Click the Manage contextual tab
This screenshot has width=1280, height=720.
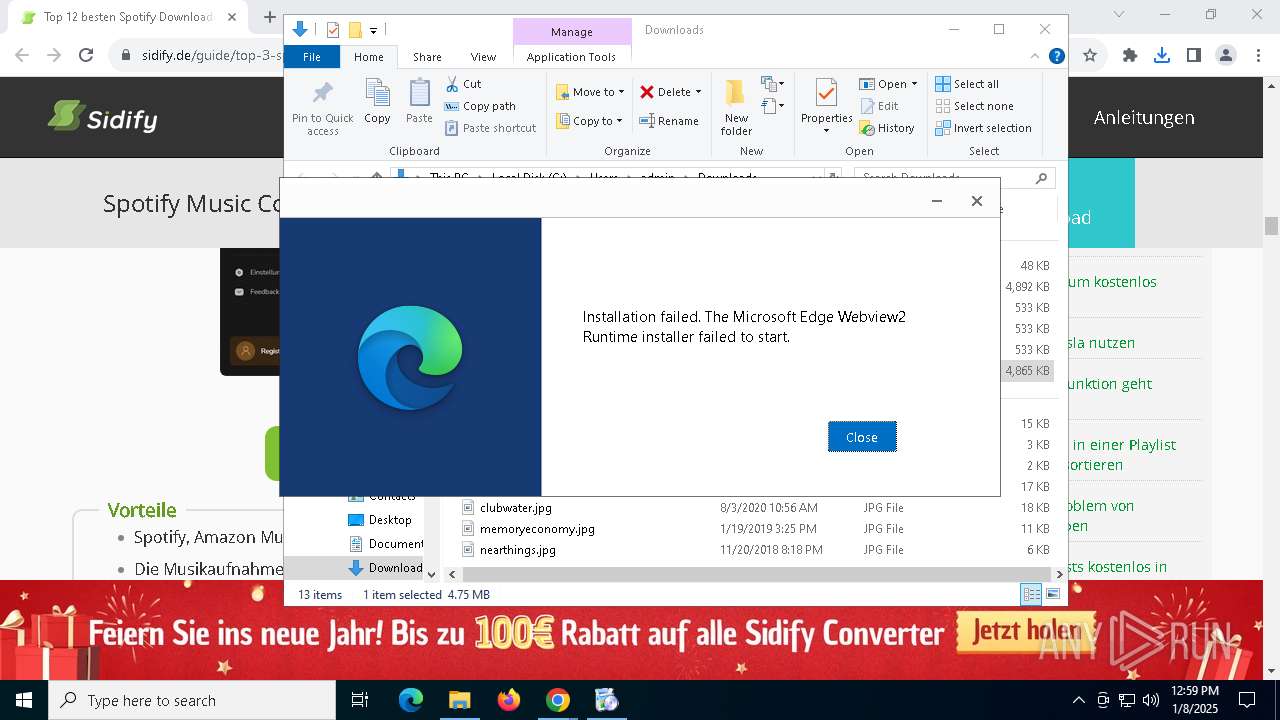[x=572, y=31]
